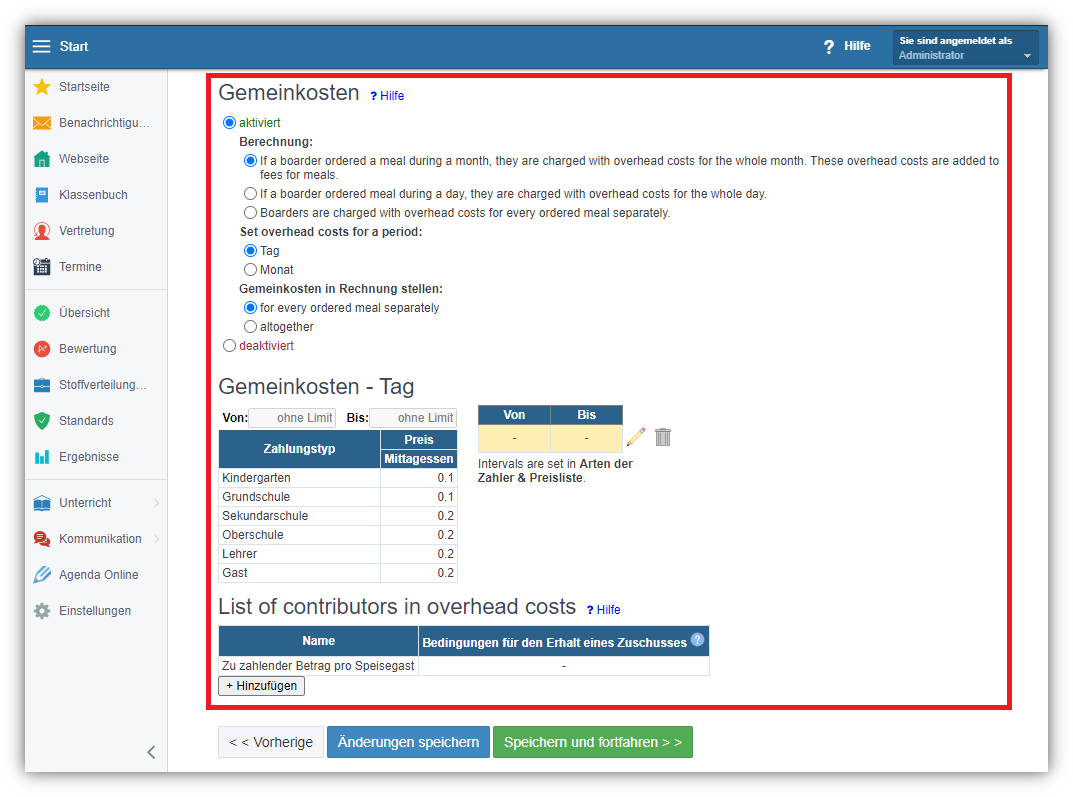Click the trash can delete icon
Image resolution: width=1073 pixels, height=797 pixels.
[663, 437]
